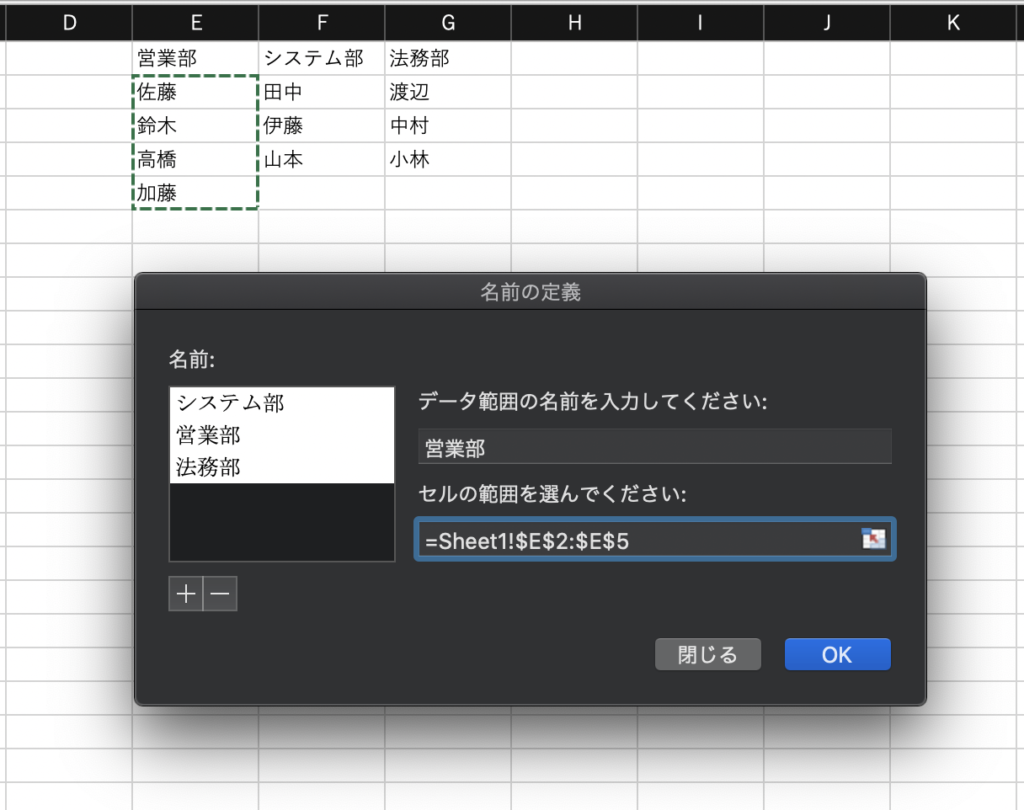Select システム部 in the name list
This screenshot has height=810, width=1024.
(282, 403)
